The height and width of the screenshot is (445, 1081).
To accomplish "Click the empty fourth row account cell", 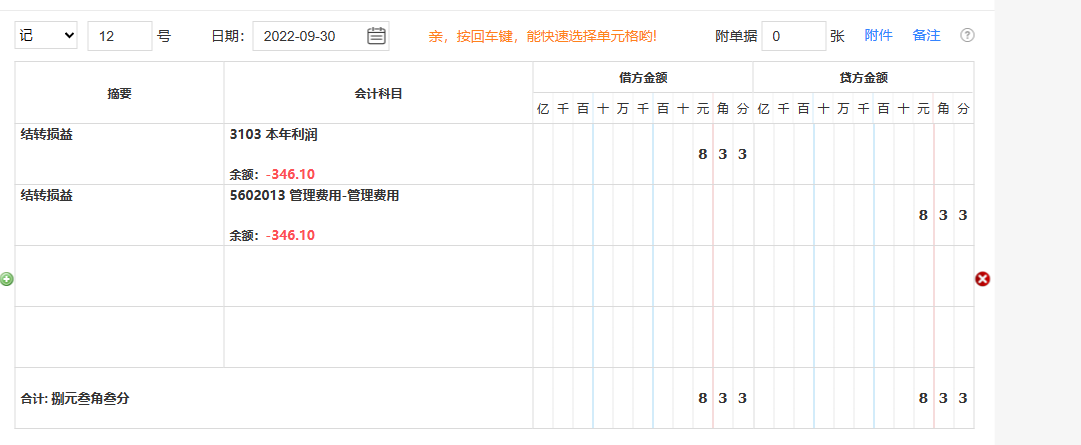I will (x=378, y=337).
